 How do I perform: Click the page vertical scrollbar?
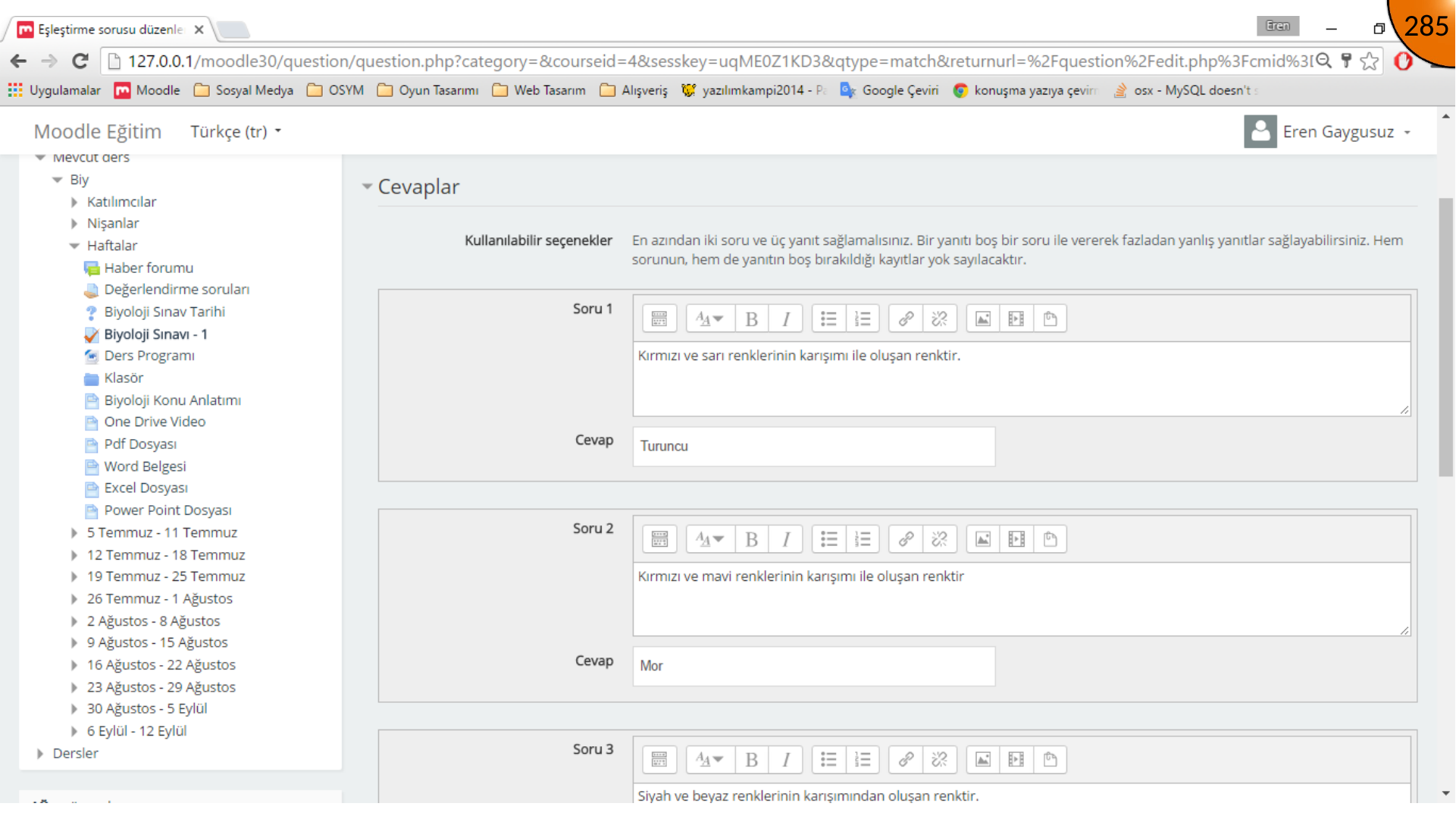(1445, 337)
